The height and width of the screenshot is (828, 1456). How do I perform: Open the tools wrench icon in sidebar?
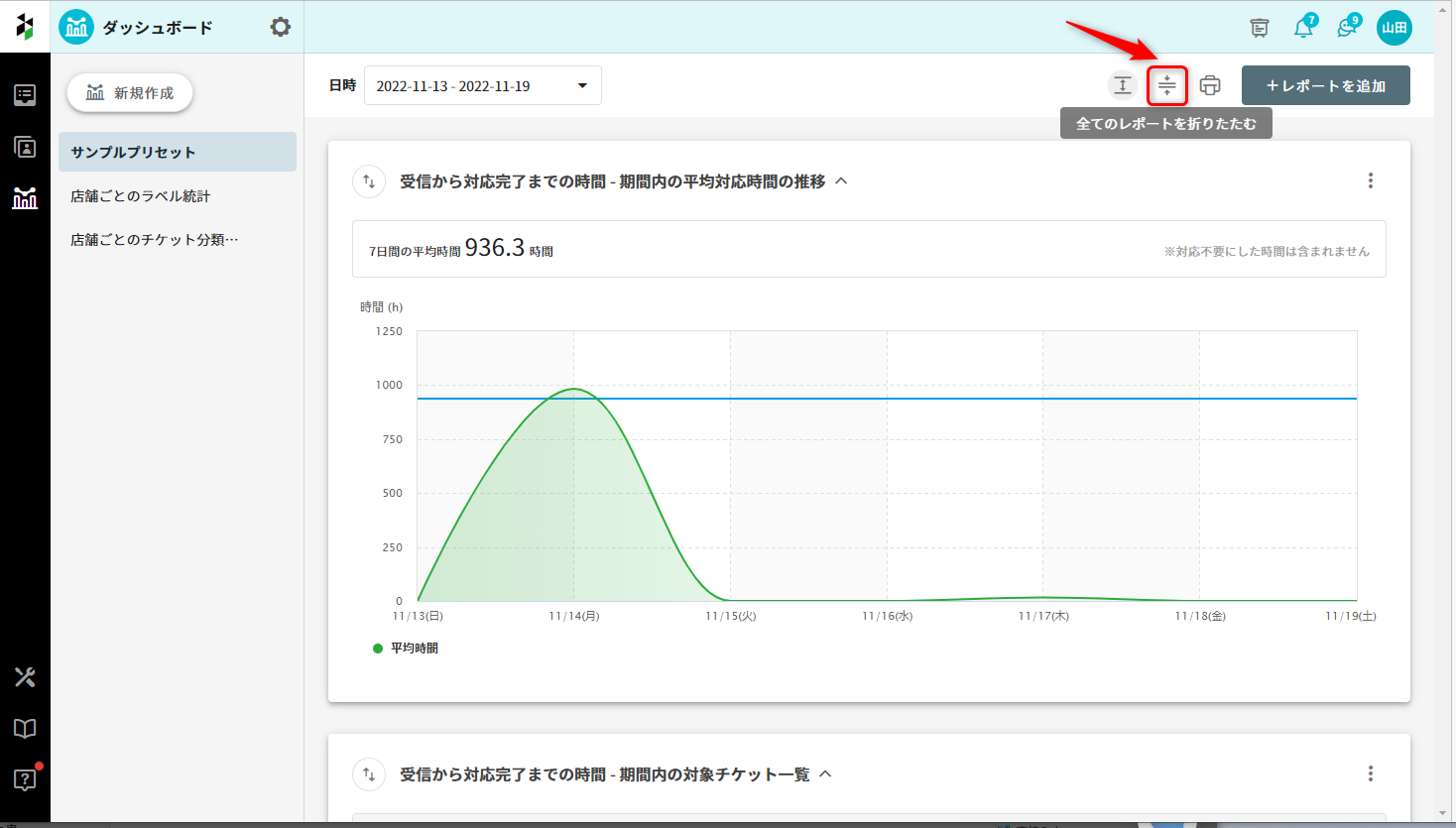tap(25, 677)
